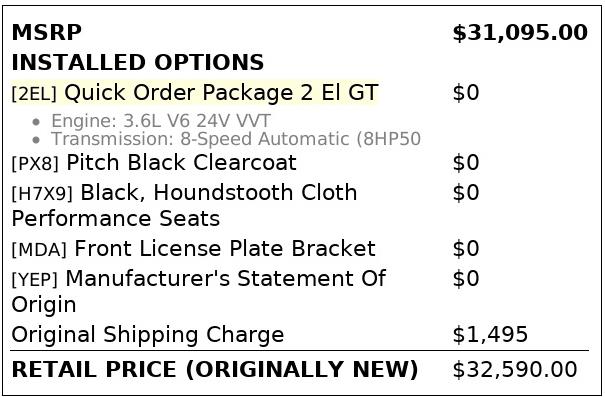The height and width of the screenshot is (397, 605).
Task: Click the RETAIL PRICE (ORIGINALLY NEW) label
Action: [215, 370]
